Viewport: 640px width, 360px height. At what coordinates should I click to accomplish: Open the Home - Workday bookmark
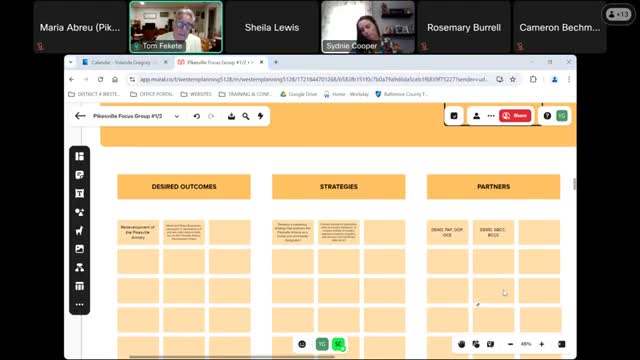346,94
